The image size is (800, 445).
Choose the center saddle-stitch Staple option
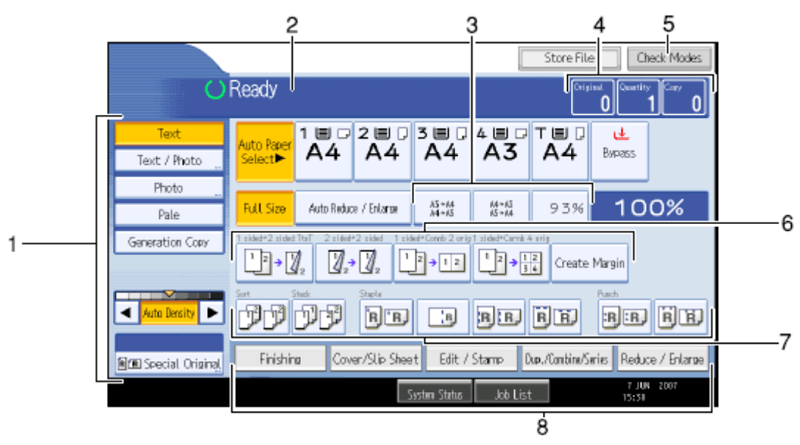click(442, 317)
